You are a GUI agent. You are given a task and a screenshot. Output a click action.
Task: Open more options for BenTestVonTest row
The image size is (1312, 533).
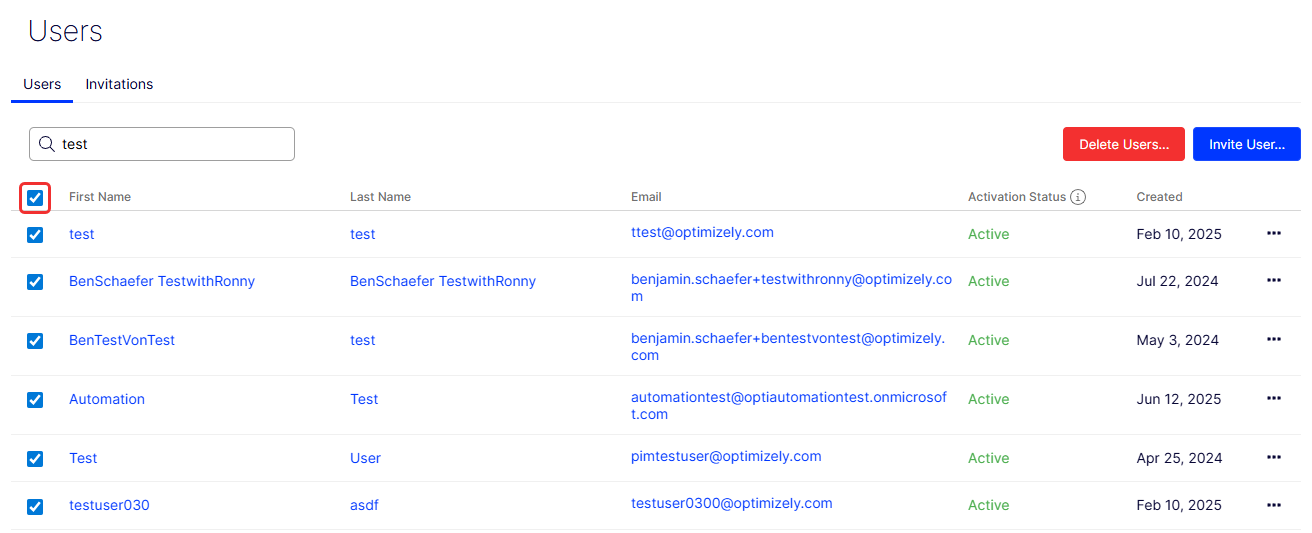point(1273,339)
